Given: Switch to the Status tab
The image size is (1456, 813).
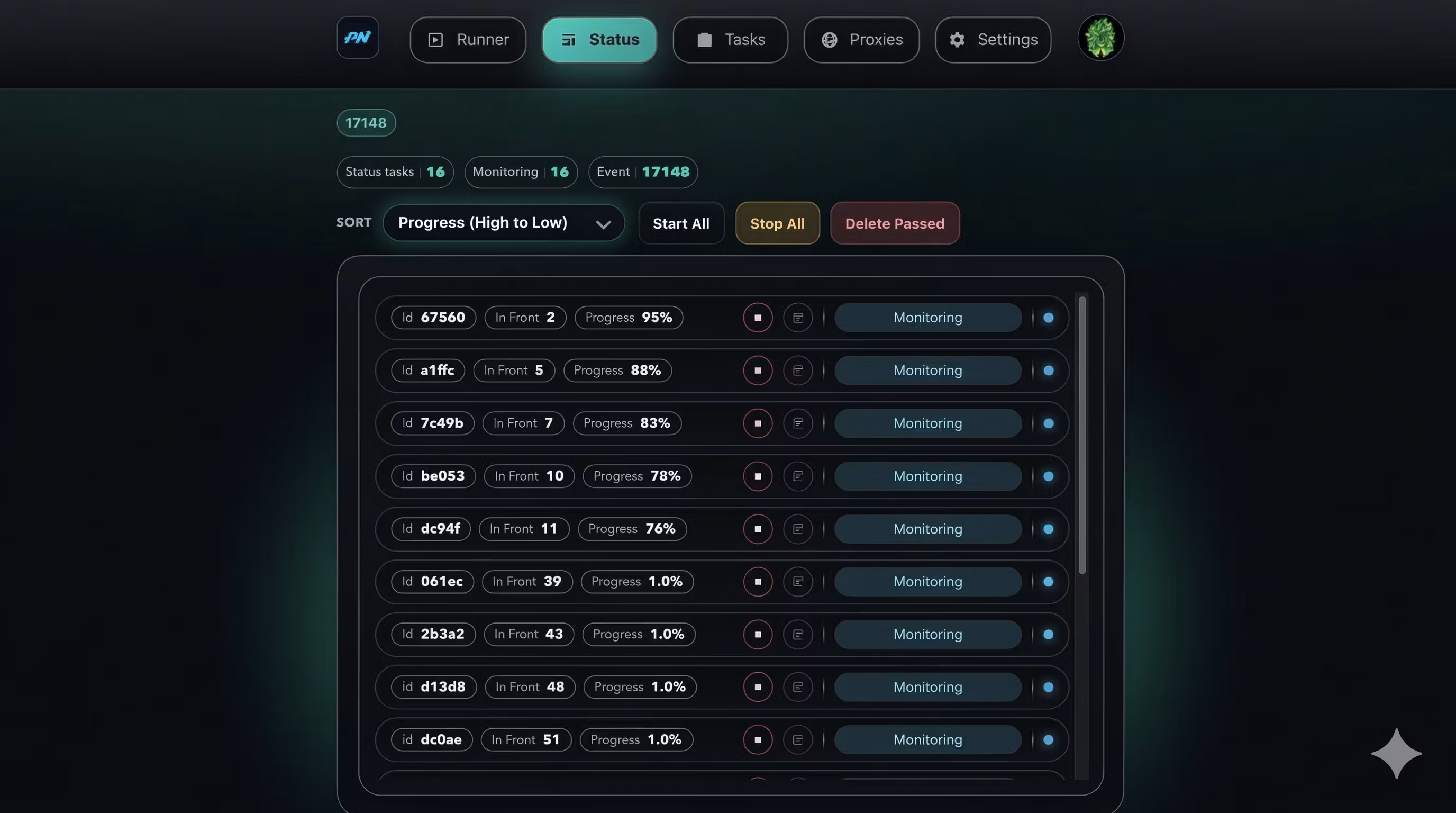Looking at the screenshot, I should coord(599,40).
